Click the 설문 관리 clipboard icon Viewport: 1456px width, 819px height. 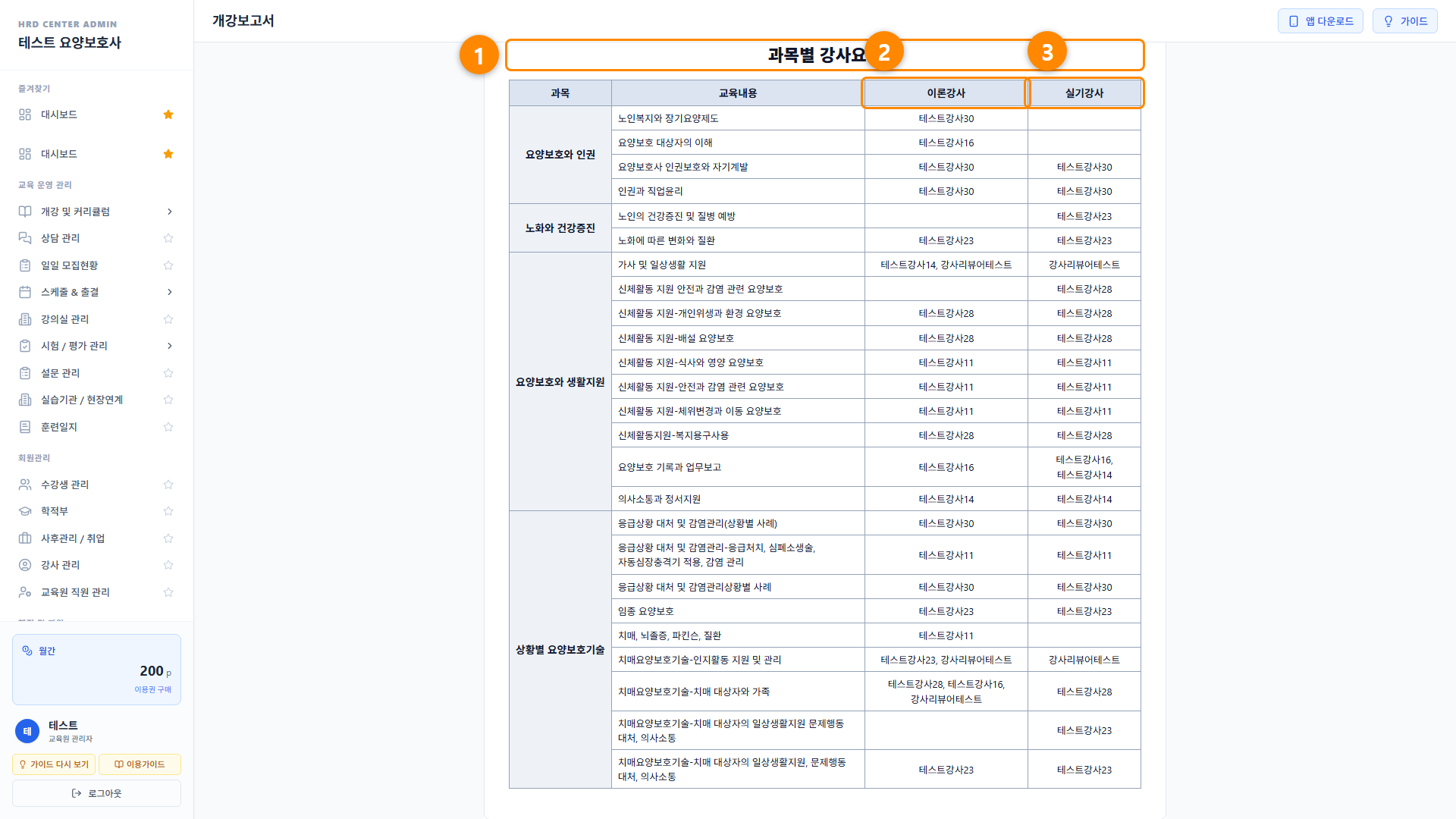pyautogui.click(x=25, y=373)
